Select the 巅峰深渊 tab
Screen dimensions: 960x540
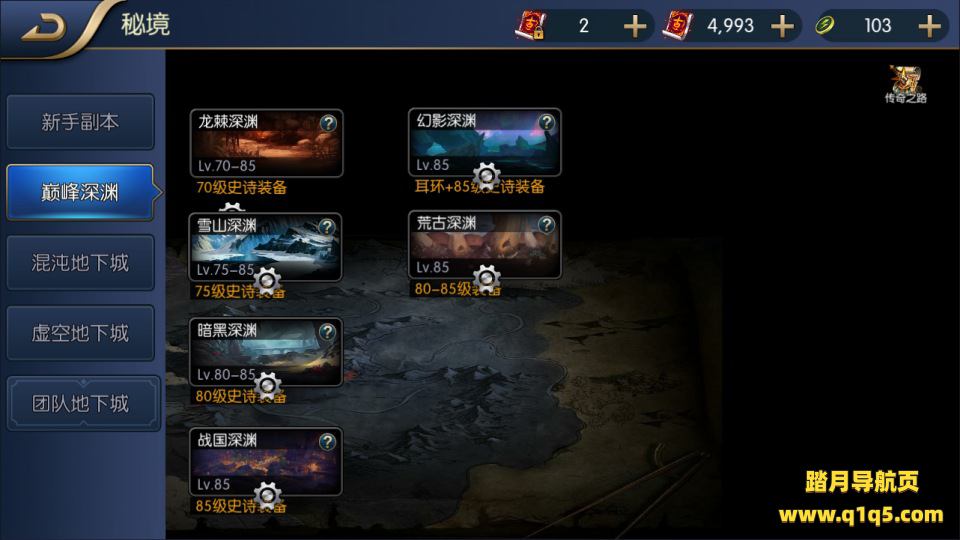pyautogui.click(x=80, y=192)
